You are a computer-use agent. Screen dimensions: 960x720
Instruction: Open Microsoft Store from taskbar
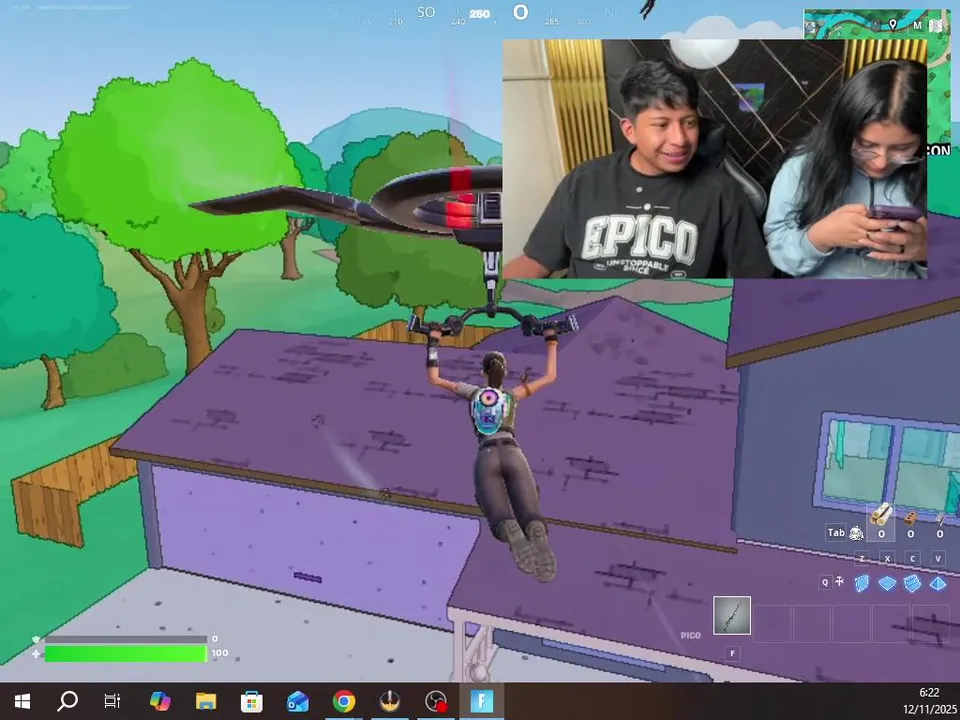tap(252, 701)
